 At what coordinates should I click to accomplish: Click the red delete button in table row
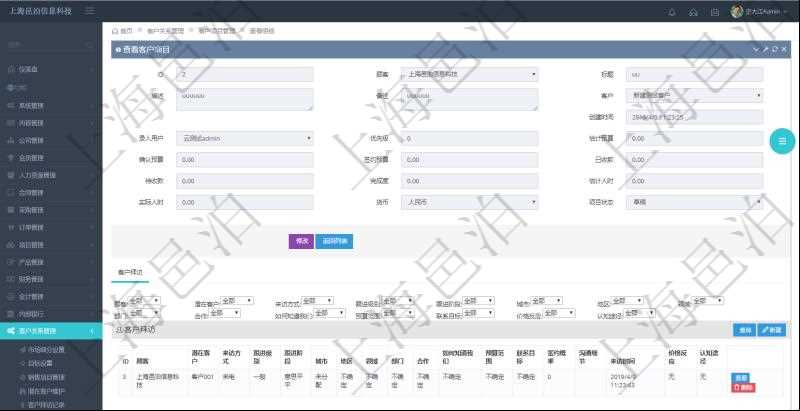pos(743,387)
